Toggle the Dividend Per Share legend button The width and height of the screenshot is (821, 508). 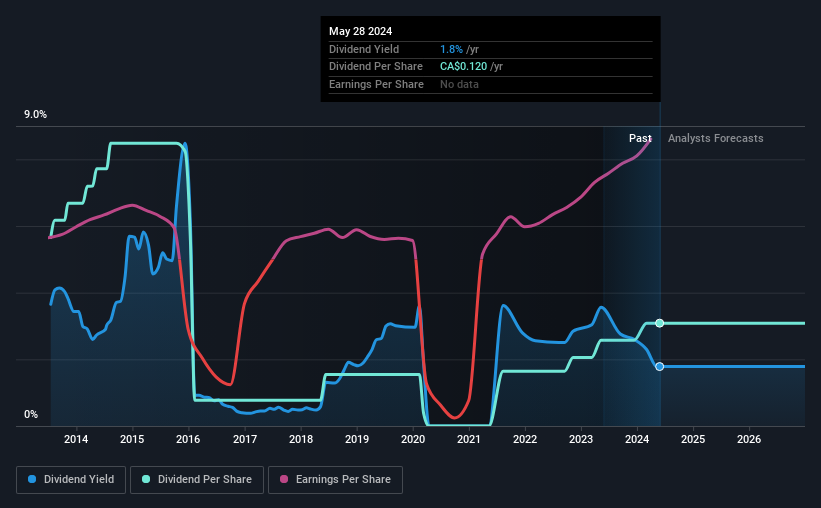[197, 480]
